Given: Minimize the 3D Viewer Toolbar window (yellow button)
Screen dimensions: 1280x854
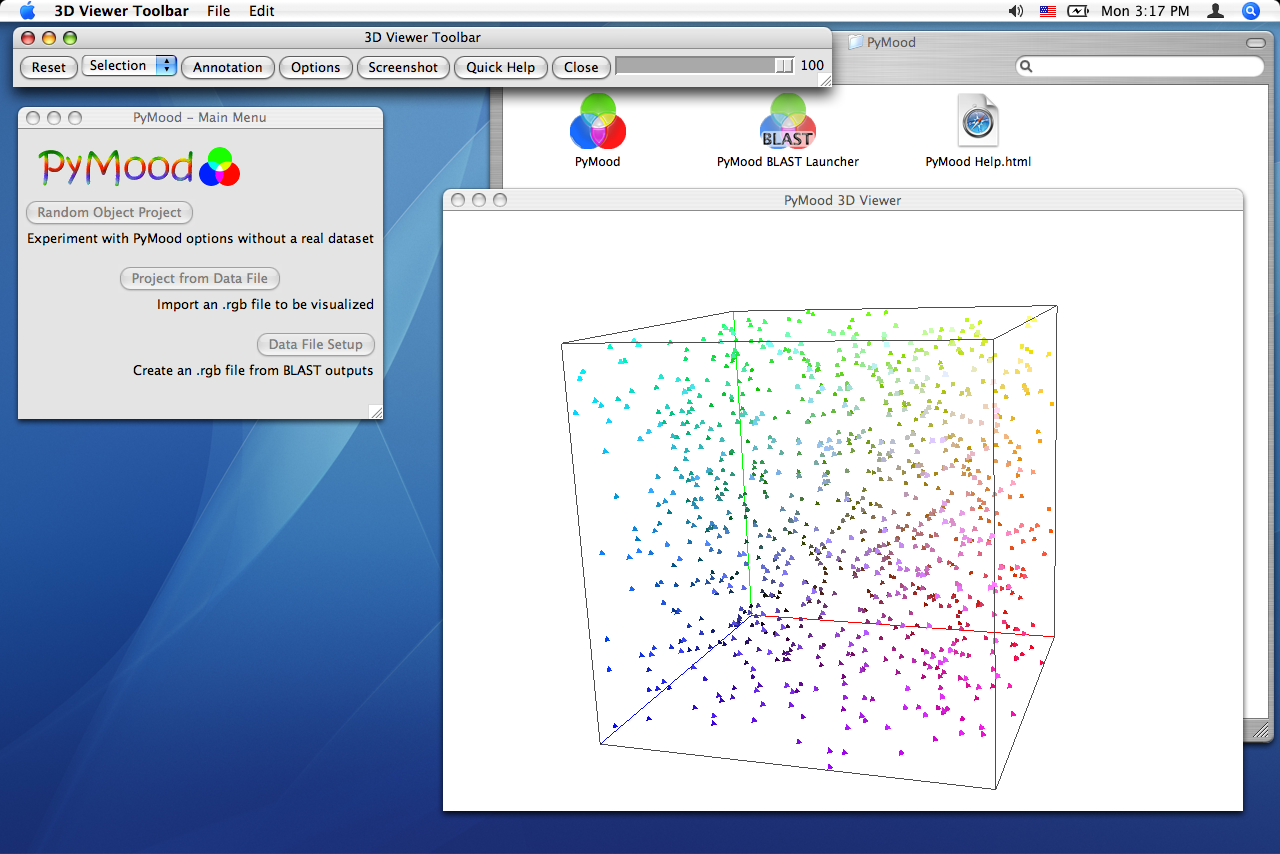Looking at the screenshot, I should (48, 38).
